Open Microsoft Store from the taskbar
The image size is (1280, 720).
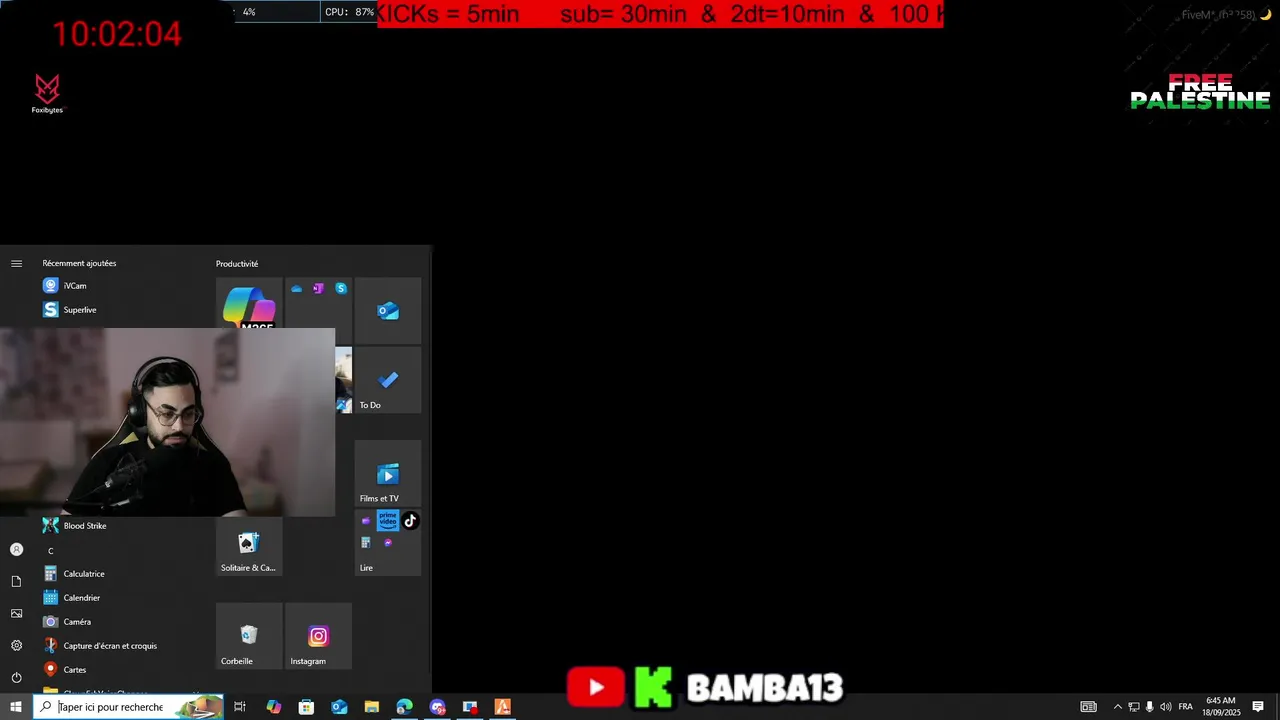(306, 707)
